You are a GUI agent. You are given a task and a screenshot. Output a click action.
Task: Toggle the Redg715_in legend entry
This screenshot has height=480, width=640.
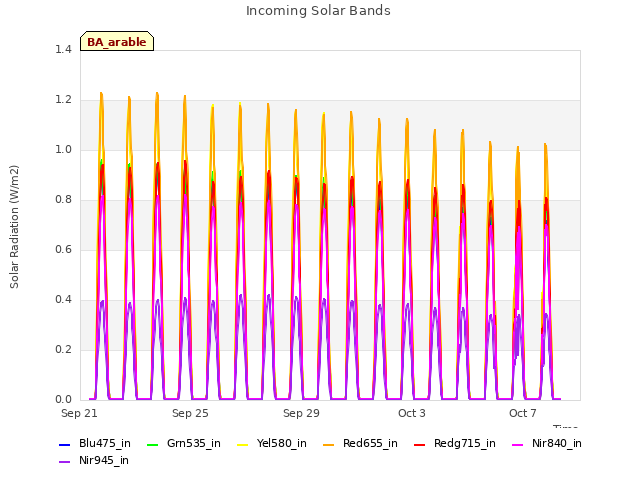pos(455,444)
